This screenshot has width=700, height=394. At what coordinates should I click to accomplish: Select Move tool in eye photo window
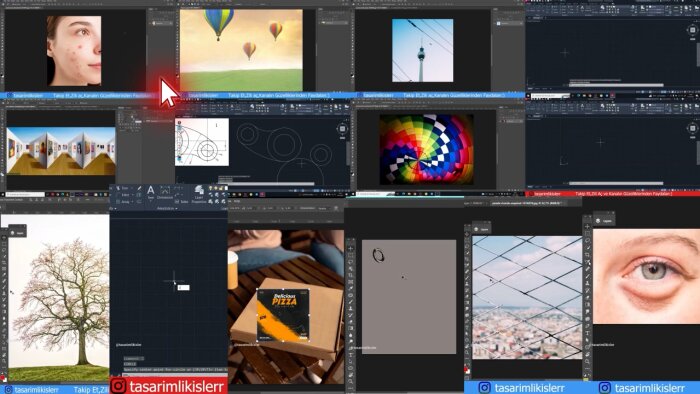click(587, 227)
